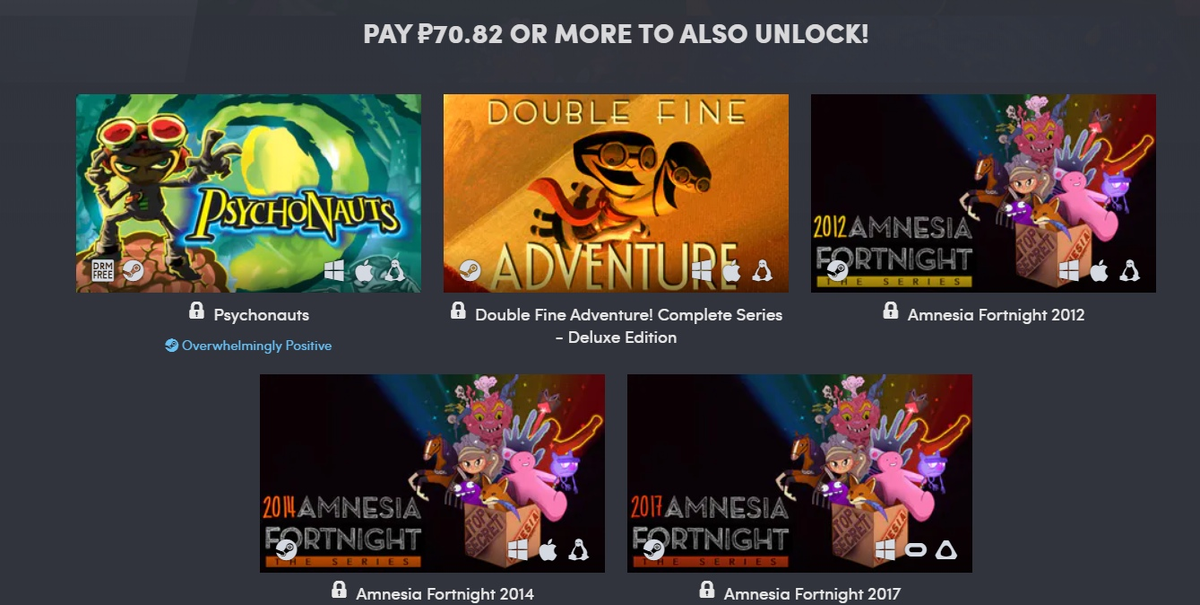Open the Overwhelmingly Positive Steam review link

click(x=248, y=345)
